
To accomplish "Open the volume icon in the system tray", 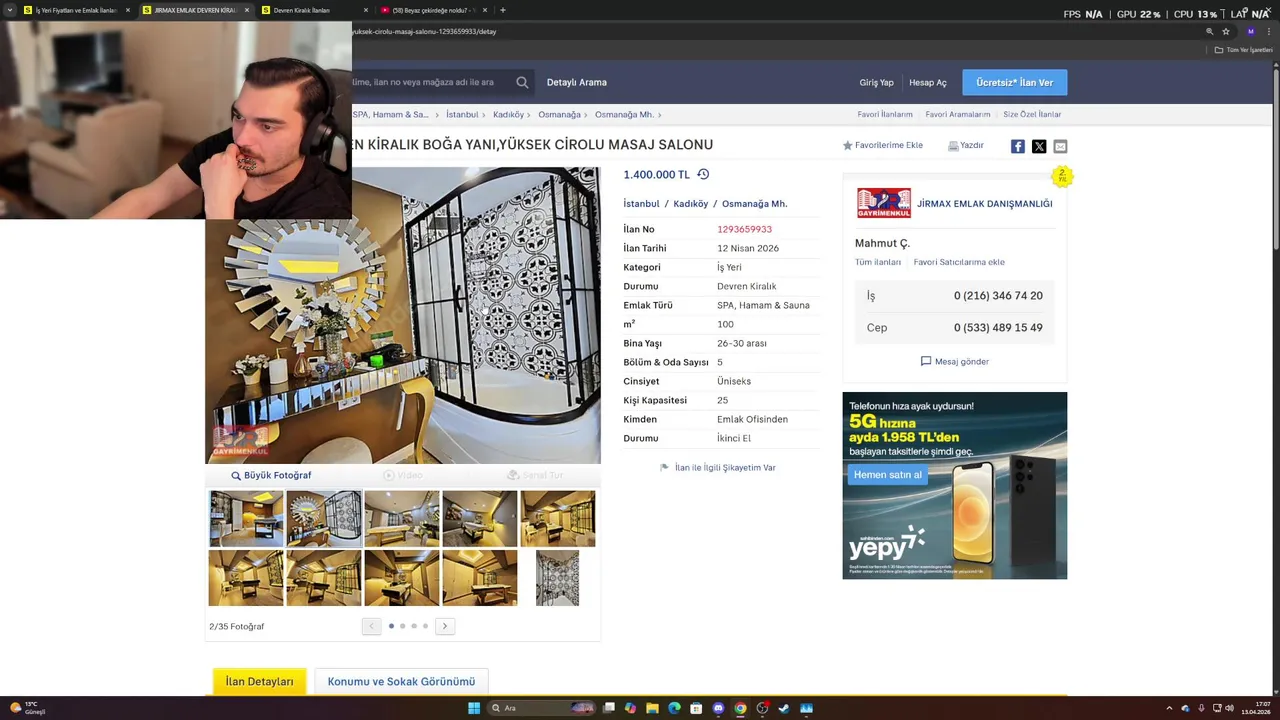I will pos(1229,708).
